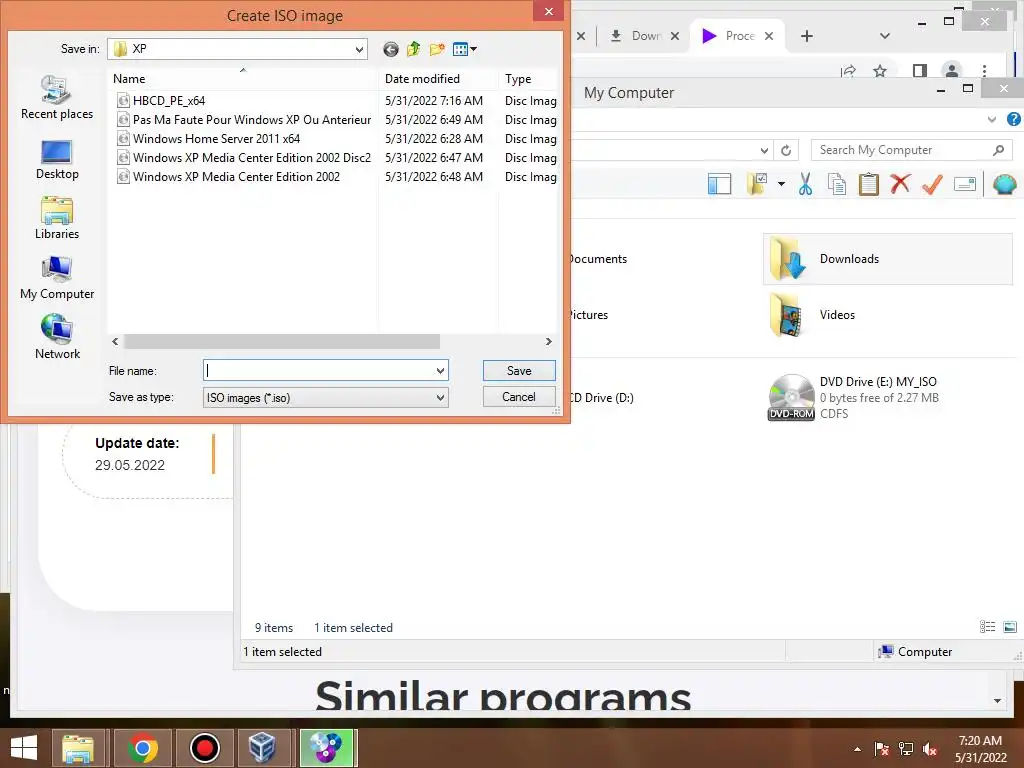
Task: Click the Copy icon in My Computer toolbar
Action: click(x=837, y=184)
